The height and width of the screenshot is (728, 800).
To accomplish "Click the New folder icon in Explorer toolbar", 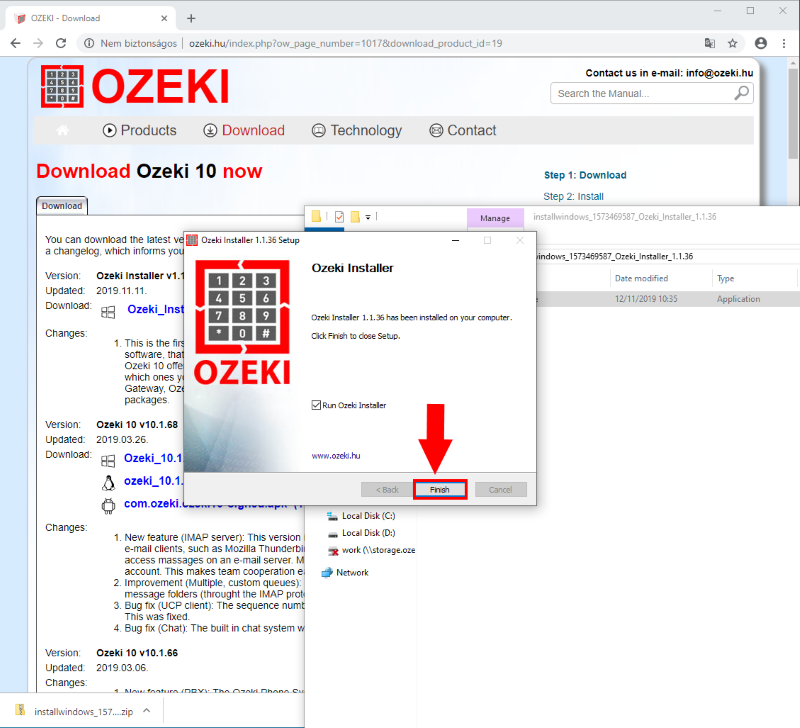I will click(x=355, y=216).
